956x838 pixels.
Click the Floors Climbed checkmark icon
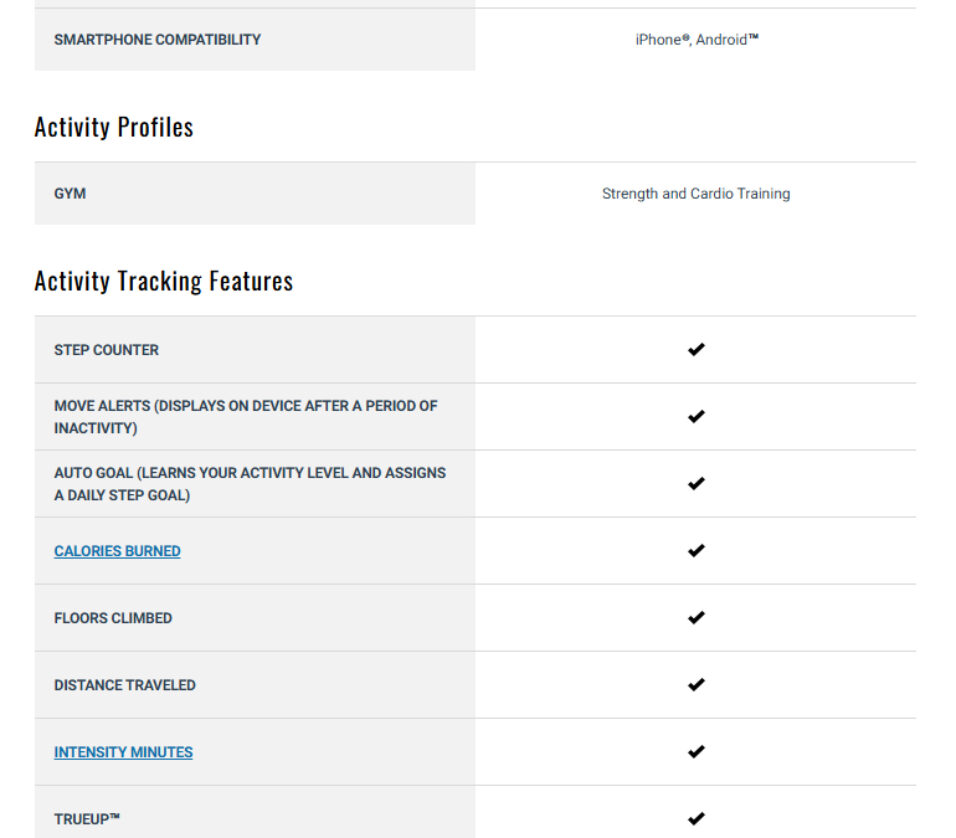[x=696, y=618]
